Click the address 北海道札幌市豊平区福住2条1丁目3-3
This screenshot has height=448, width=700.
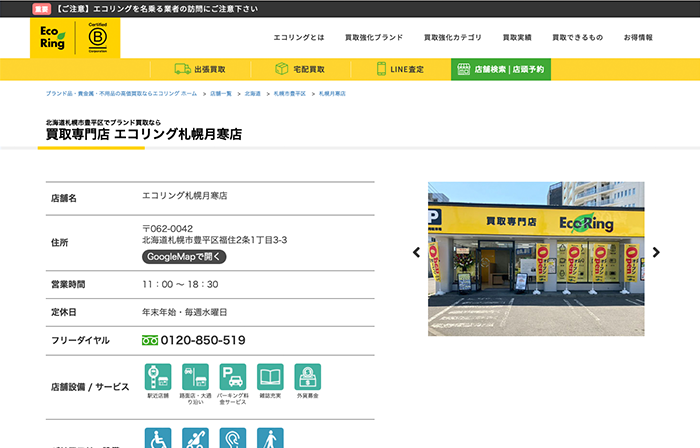tap(214, 240)
